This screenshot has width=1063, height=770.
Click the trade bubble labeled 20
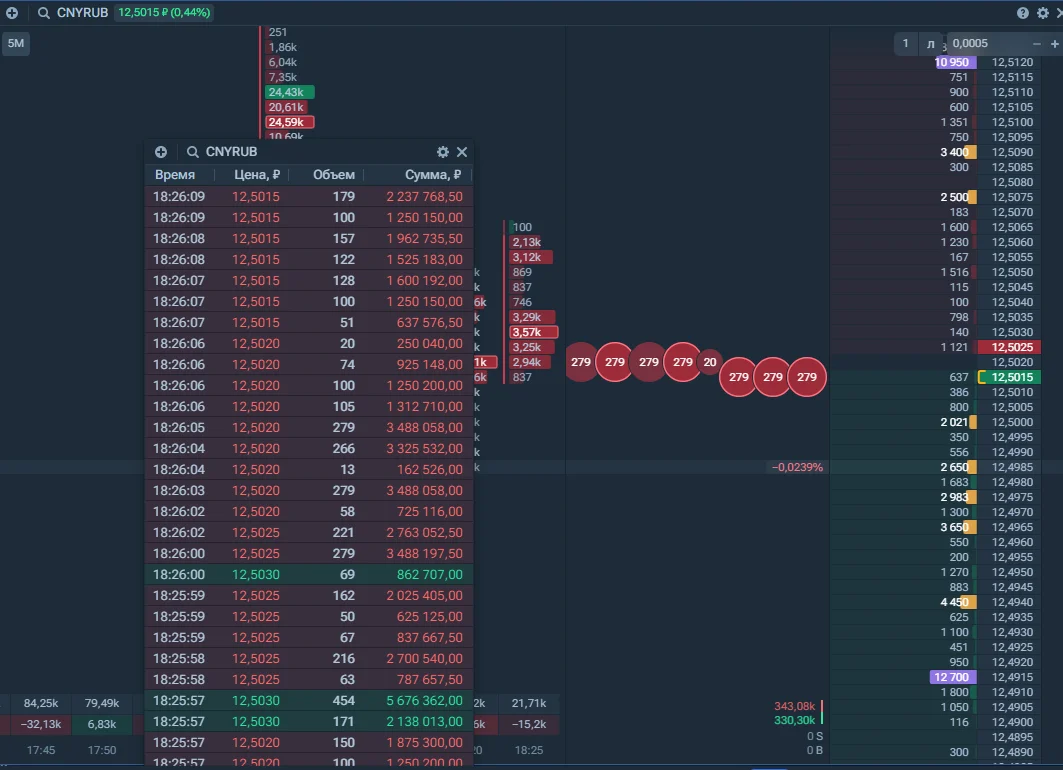click(x=710, y=362)
